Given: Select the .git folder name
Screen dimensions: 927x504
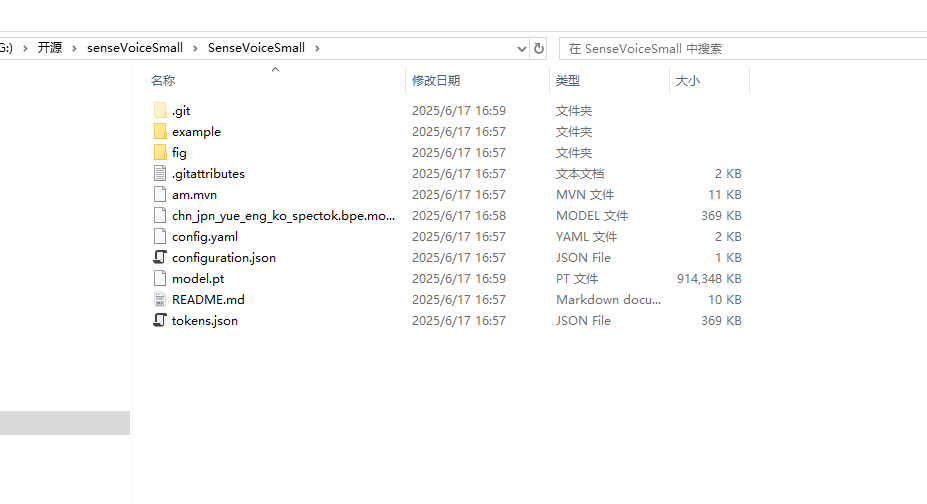Looking at the screenshot, I should pyautogui.click(x=181, y=110).
